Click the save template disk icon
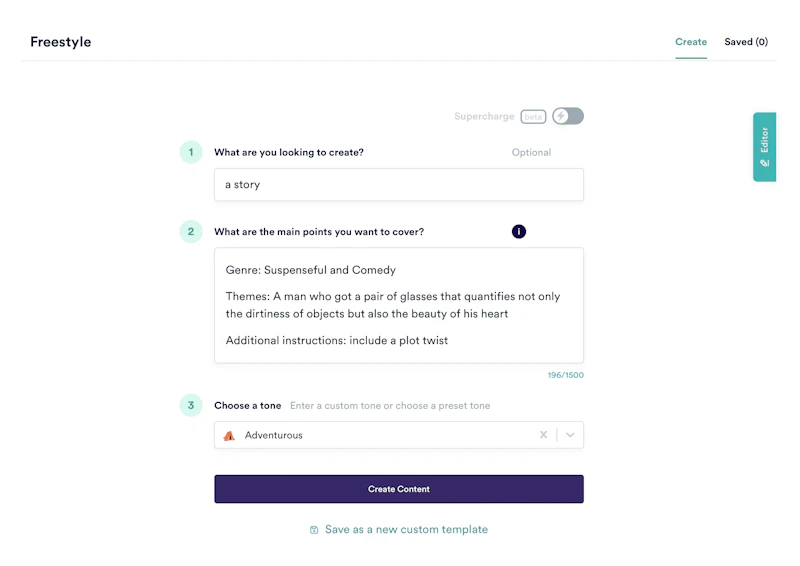 click(x=314, y=530)
